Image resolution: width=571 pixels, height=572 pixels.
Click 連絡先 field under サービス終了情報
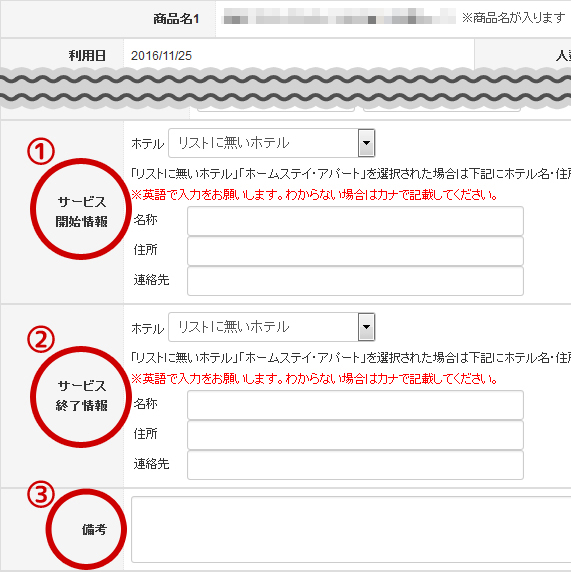[x=355, y=465]
